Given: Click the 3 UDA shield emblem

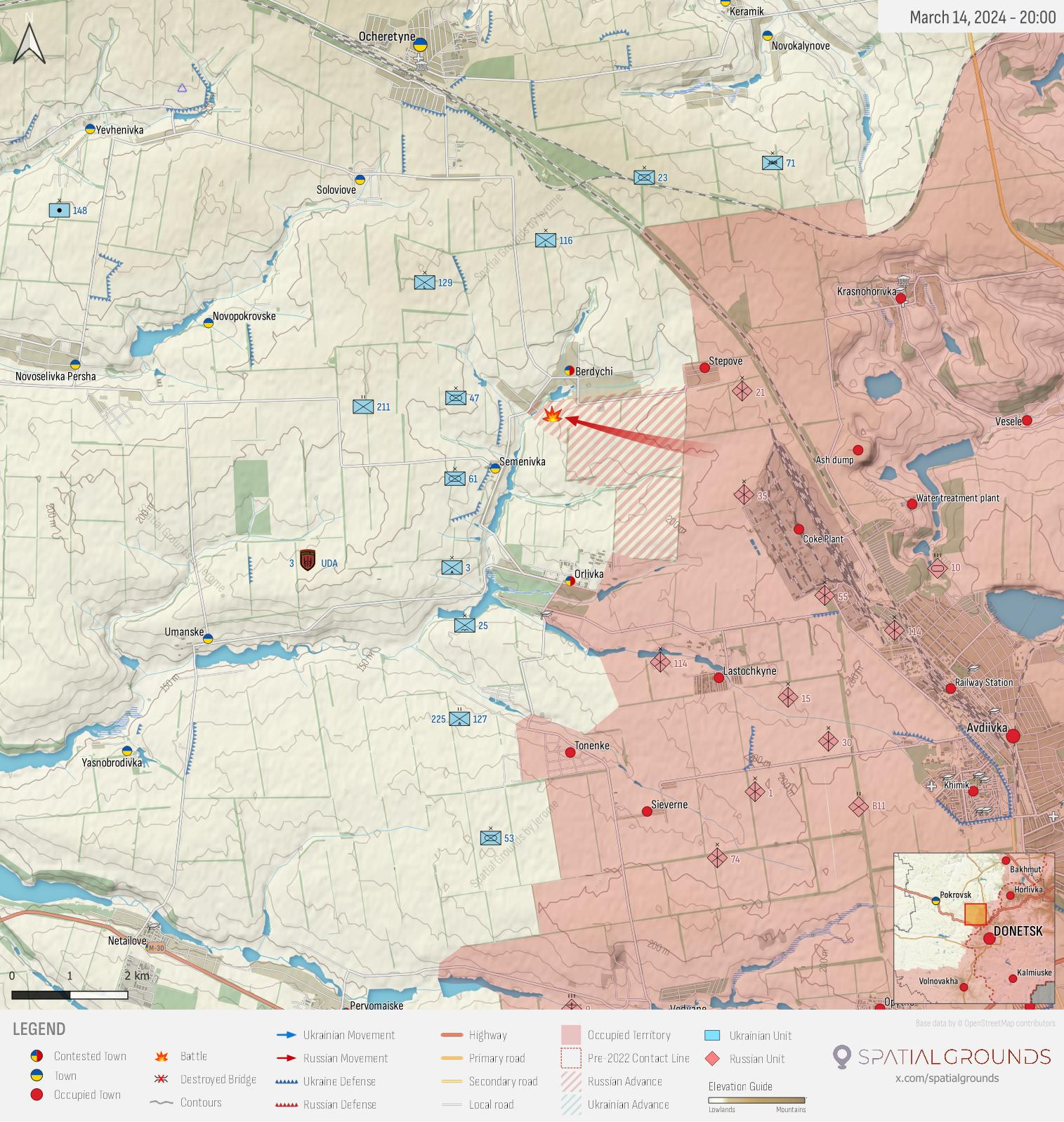Looking at the screenshot, I should pos(307,560).
